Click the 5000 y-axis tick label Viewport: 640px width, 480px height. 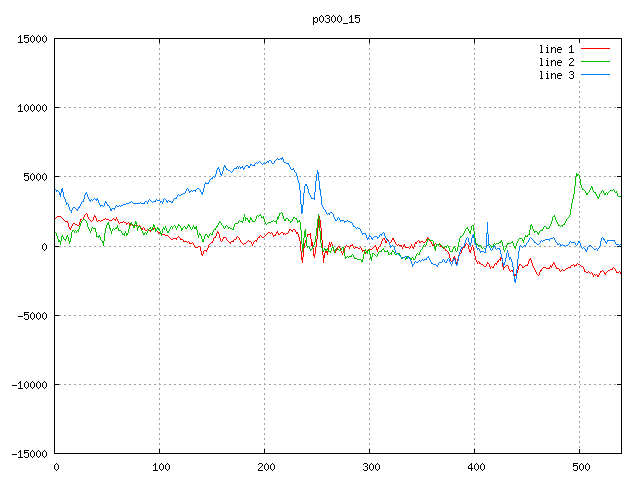[34, 177]
